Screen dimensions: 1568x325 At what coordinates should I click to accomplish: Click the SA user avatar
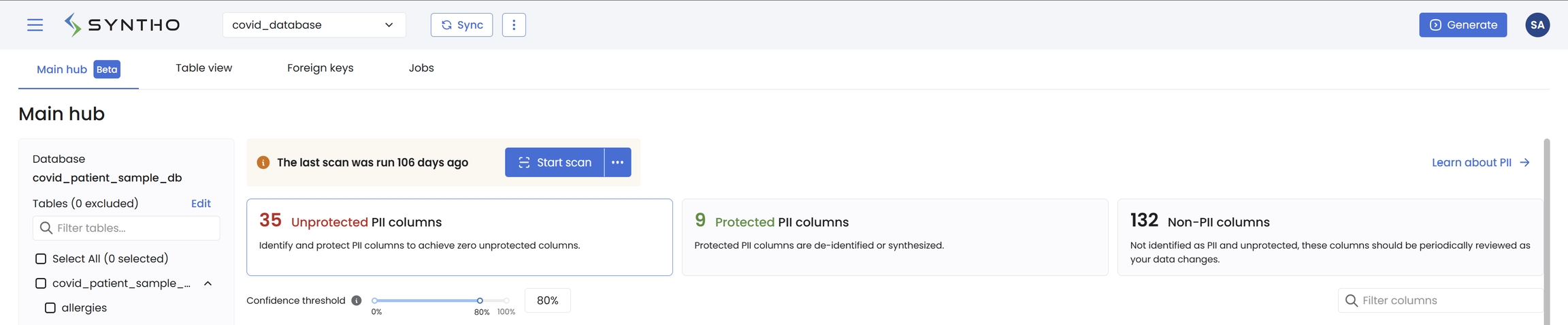point(1537,25)
